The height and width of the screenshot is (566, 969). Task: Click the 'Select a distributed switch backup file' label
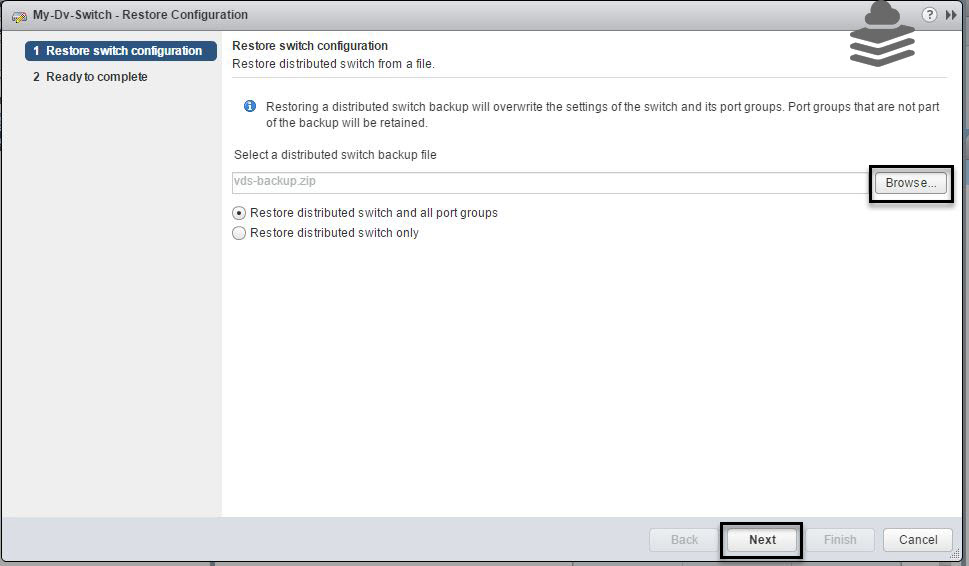click(x=335, y=154)
